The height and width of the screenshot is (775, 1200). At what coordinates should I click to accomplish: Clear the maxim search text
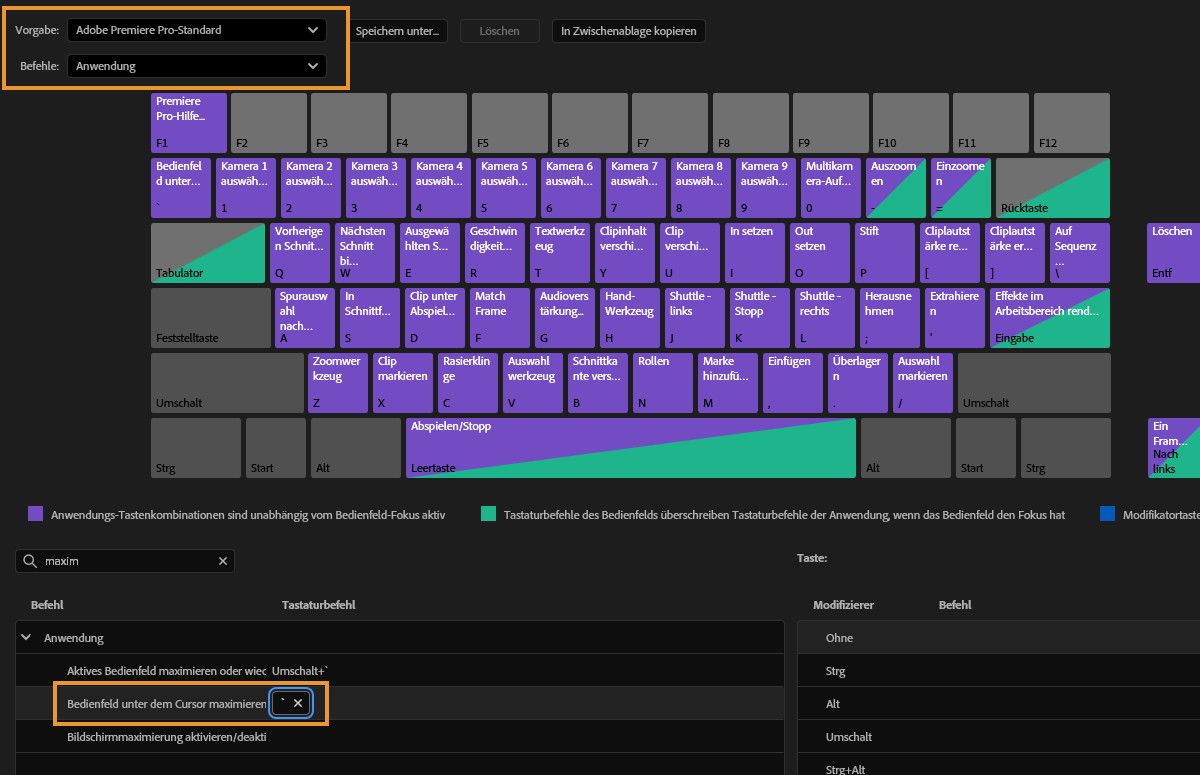222,561
